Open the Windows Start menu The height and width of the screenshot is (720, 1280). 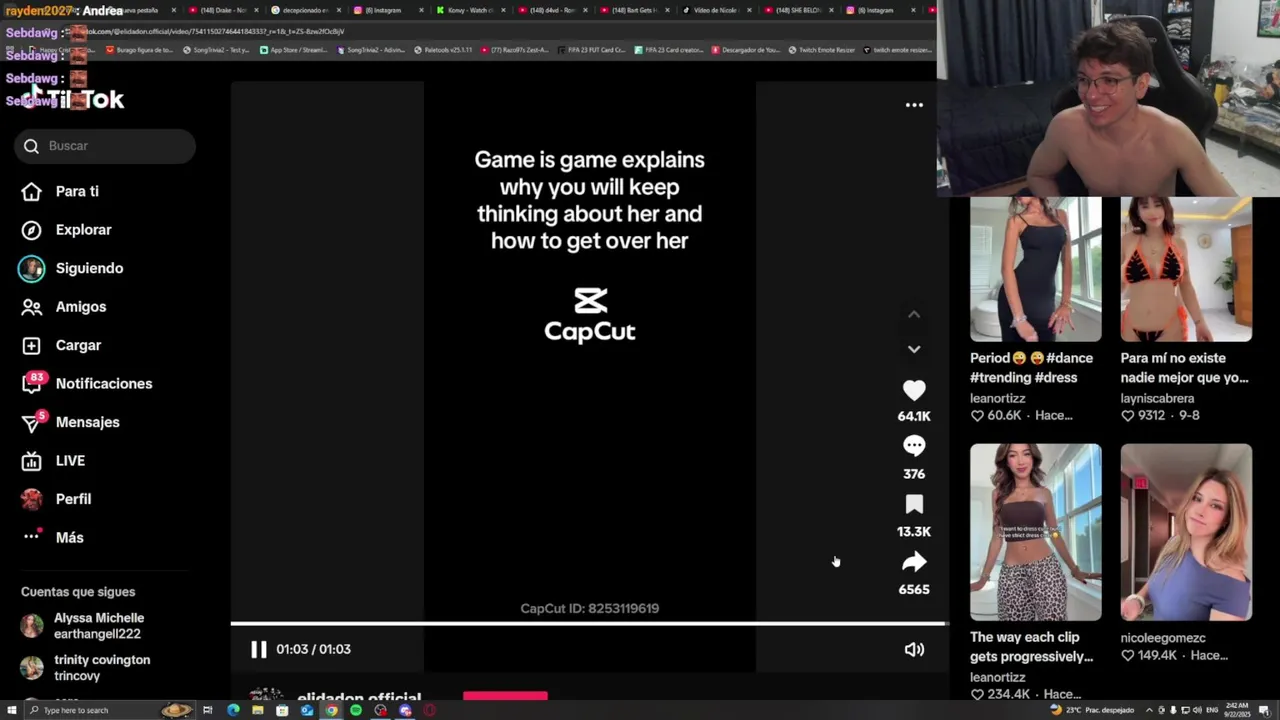tap(11, 710)
